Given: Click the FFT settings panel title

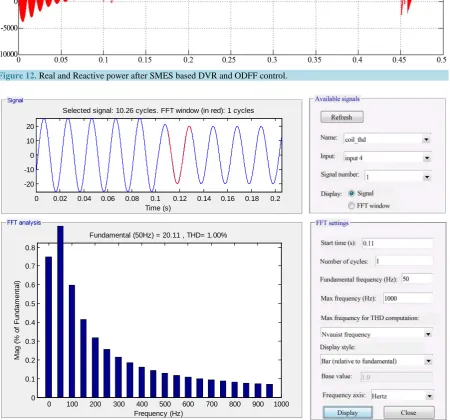Looking at the screenshot, I should pos(332,223).
